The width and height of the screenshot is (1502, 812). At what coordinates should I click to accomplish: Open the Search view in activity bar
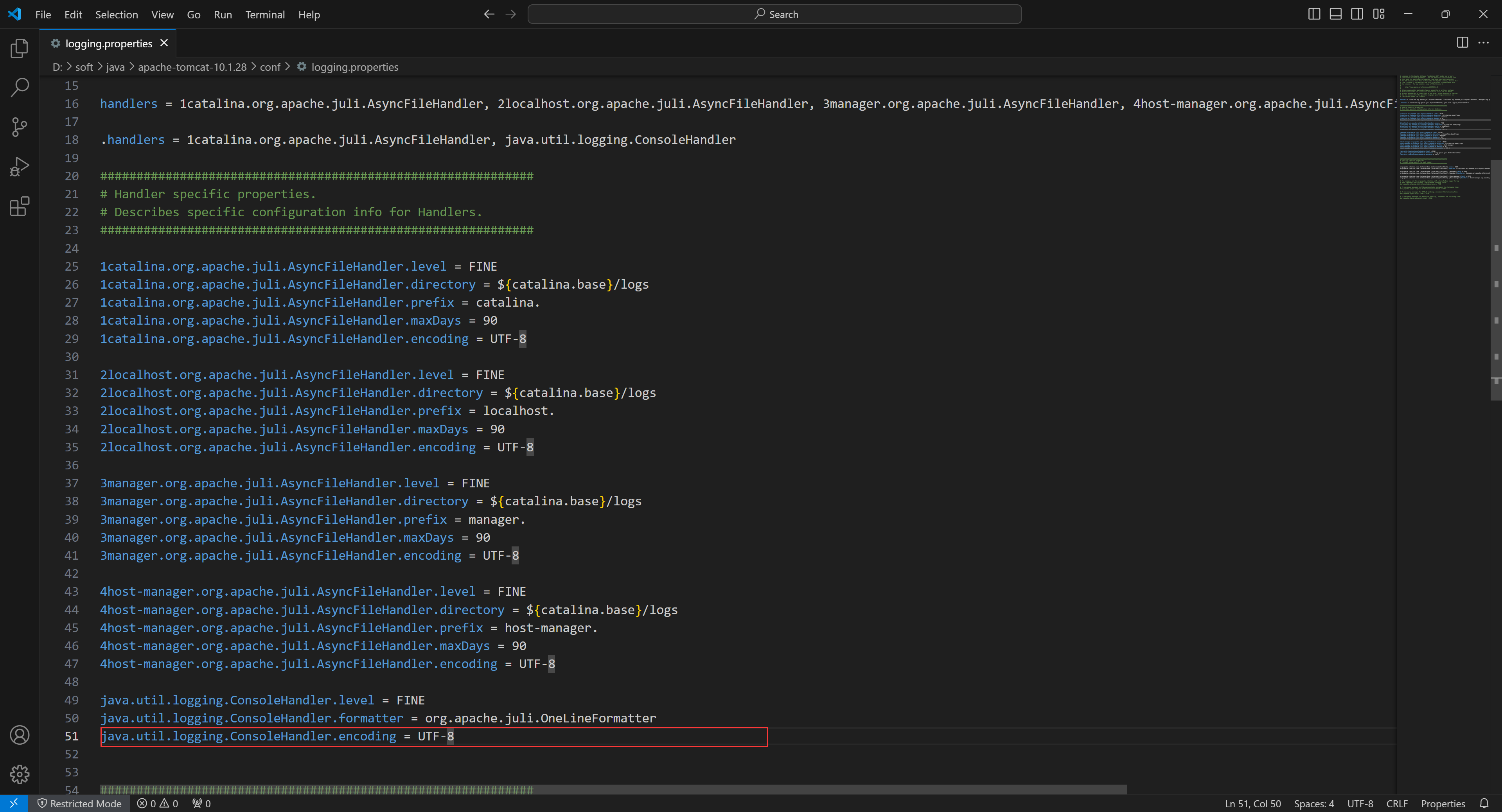click(19, 88)
